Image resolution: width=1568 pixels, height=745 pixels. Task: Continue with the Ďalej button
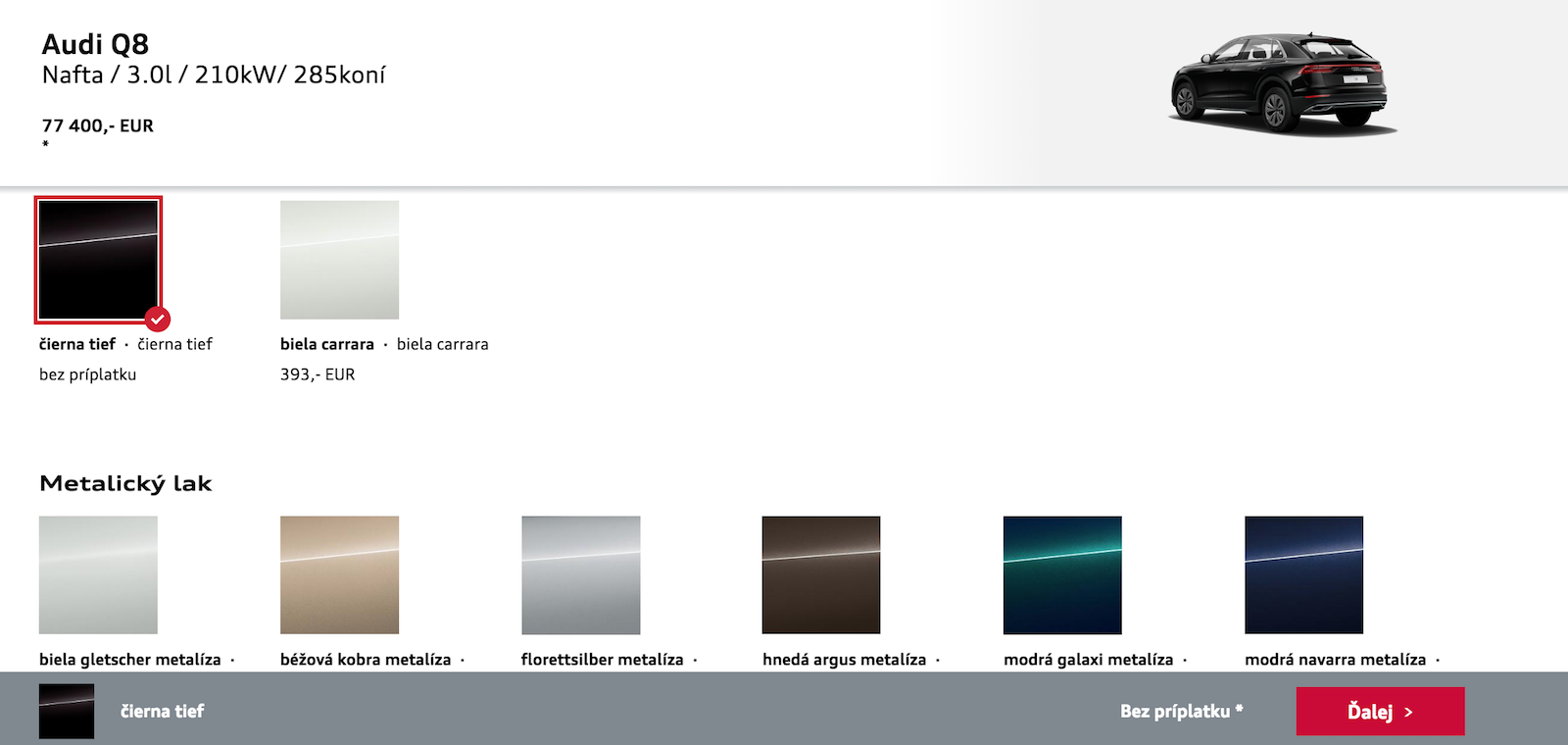1380,711
